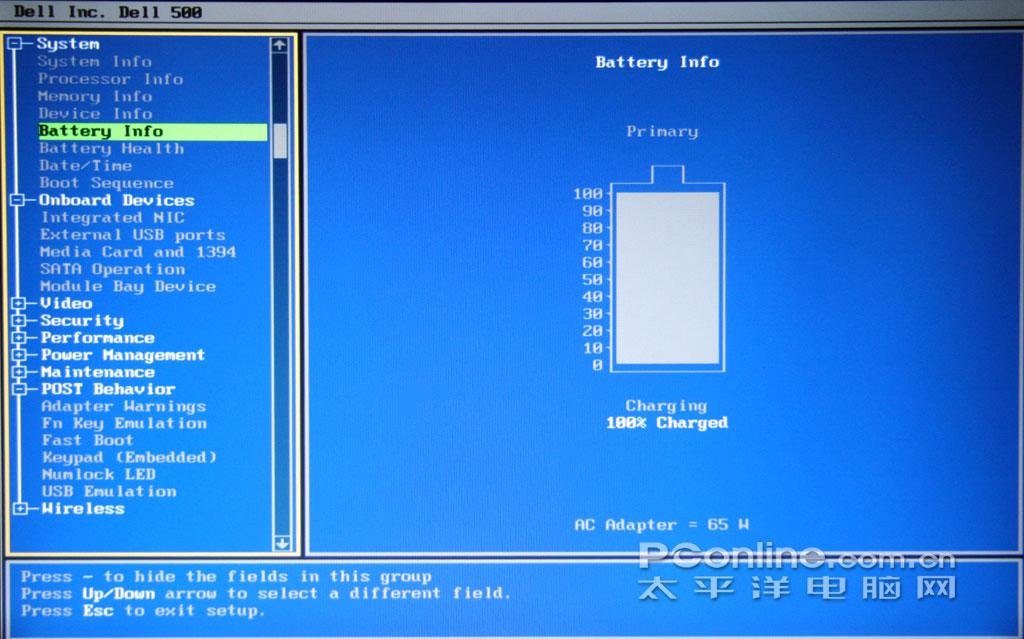Image resolution: width=1024 pixels, height=639 pixels.
Task: Expand the Maintenance group
Action: [18, 372]
